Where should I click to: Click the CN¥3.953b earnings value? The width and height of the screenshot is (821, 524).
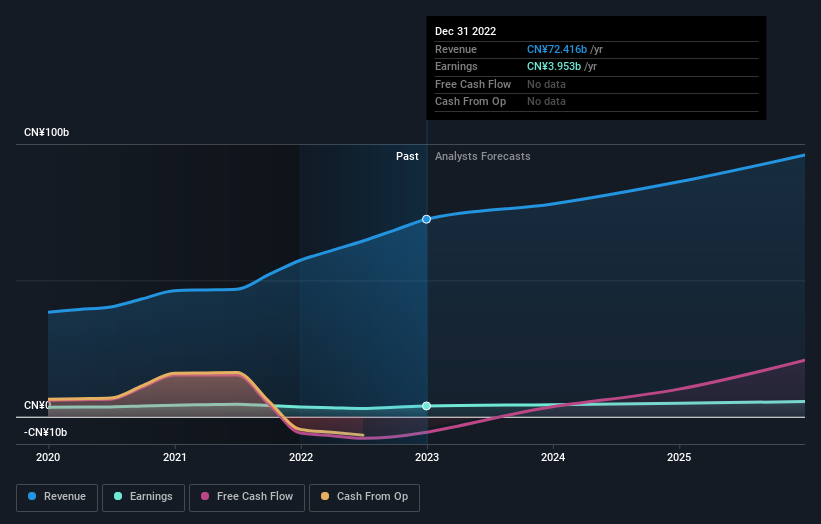[554, 66]
